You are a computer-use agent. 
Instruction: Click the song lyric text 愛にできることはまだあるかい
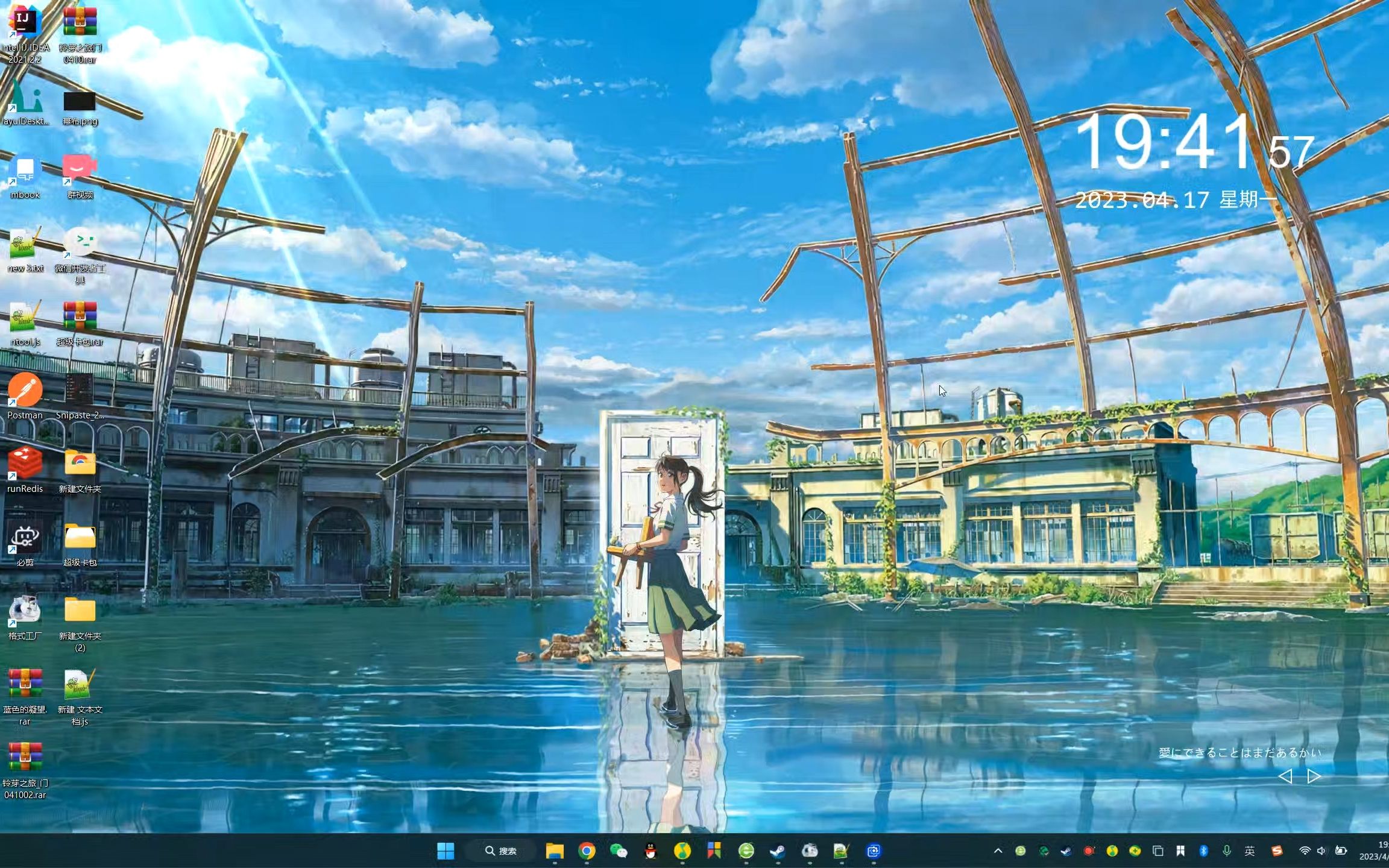[1239, 752]
